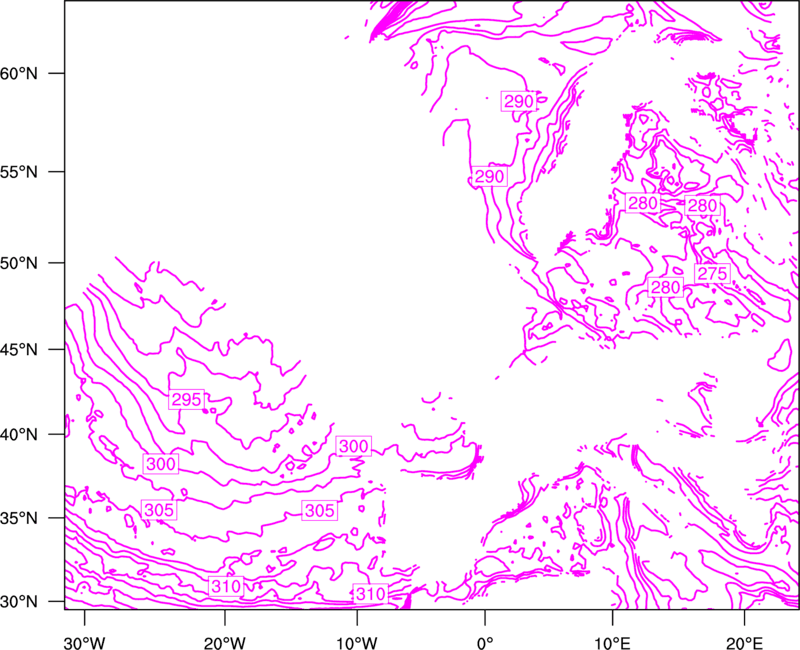Click the 10°E longitude axis label

(612, 643)
